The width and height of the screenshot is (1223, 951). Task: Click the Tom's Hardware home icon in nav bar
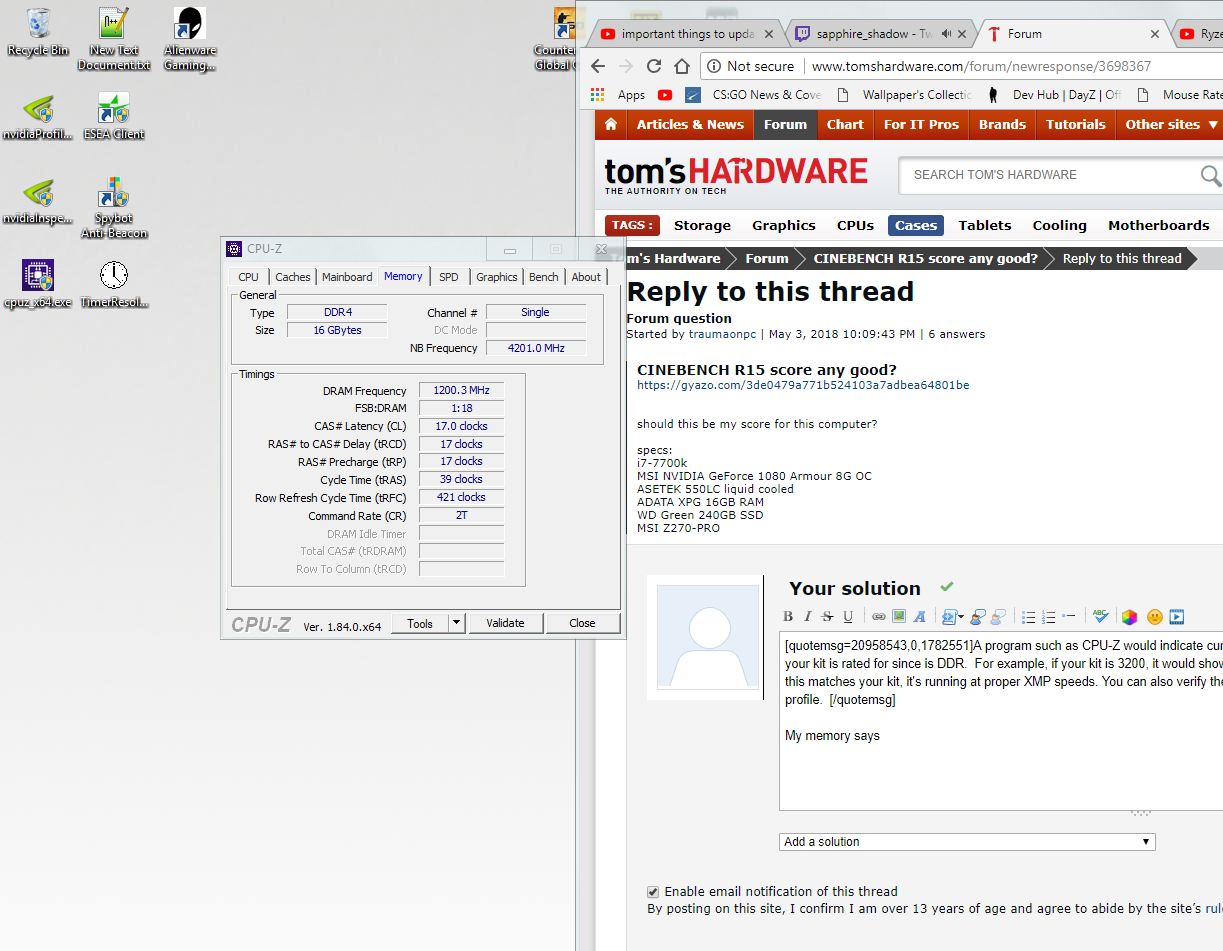[x=610, y=125]
